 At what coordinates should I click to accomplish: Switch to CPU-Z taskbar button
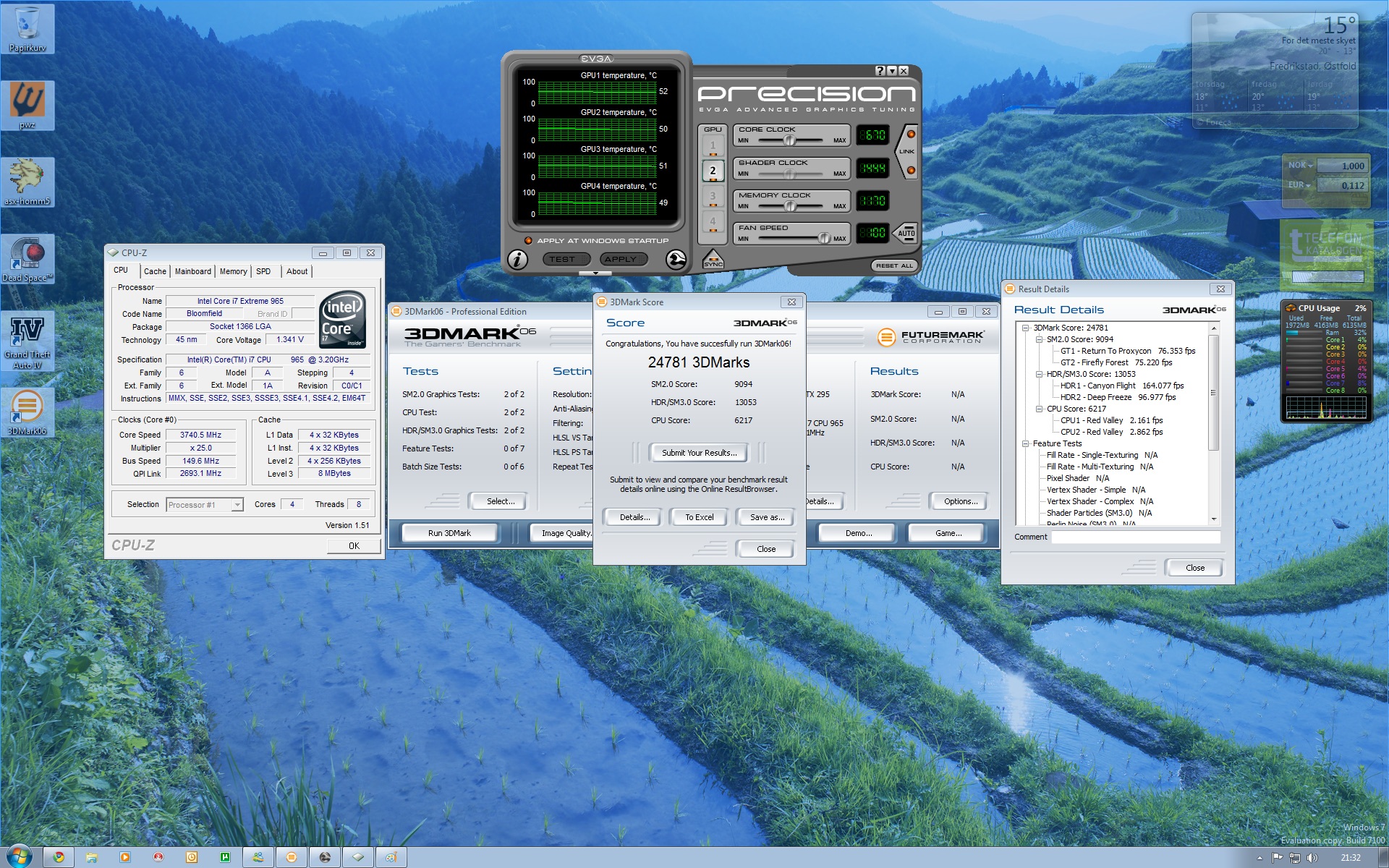[x=358, y=857]
